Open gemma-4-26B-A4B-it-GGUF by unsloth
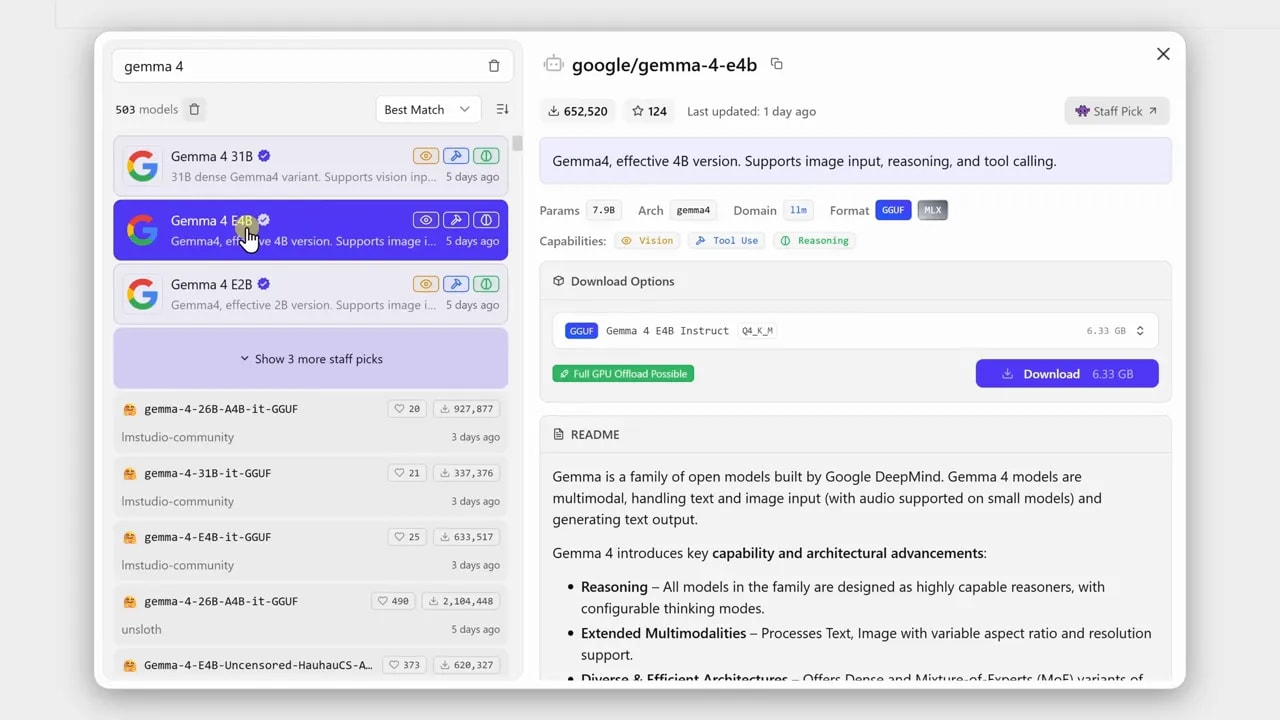The image size is (1280, 720). [x=311, y=614]
